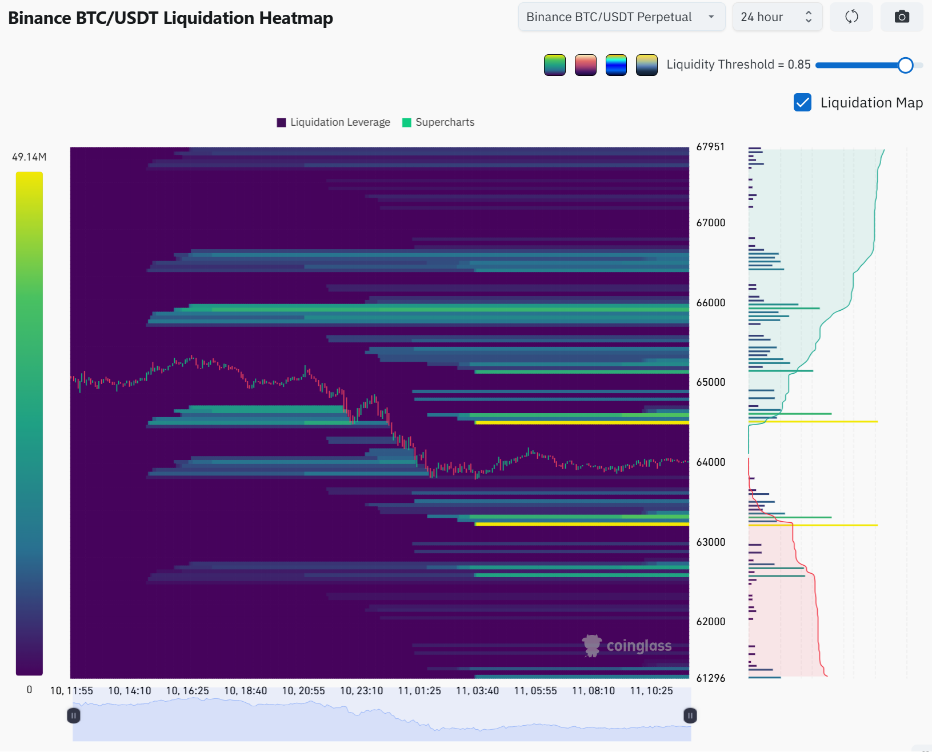Click the time range overview strip
The width and height of the screenshot is (932, 752).
point(382,720)
